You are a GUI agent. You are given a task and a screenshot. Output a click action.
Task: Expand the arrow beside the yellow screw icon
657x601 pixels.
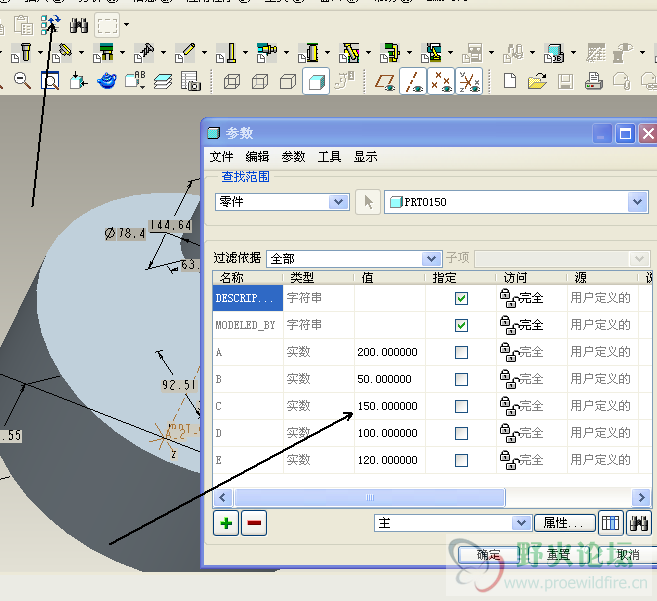[x=40, y=53]
